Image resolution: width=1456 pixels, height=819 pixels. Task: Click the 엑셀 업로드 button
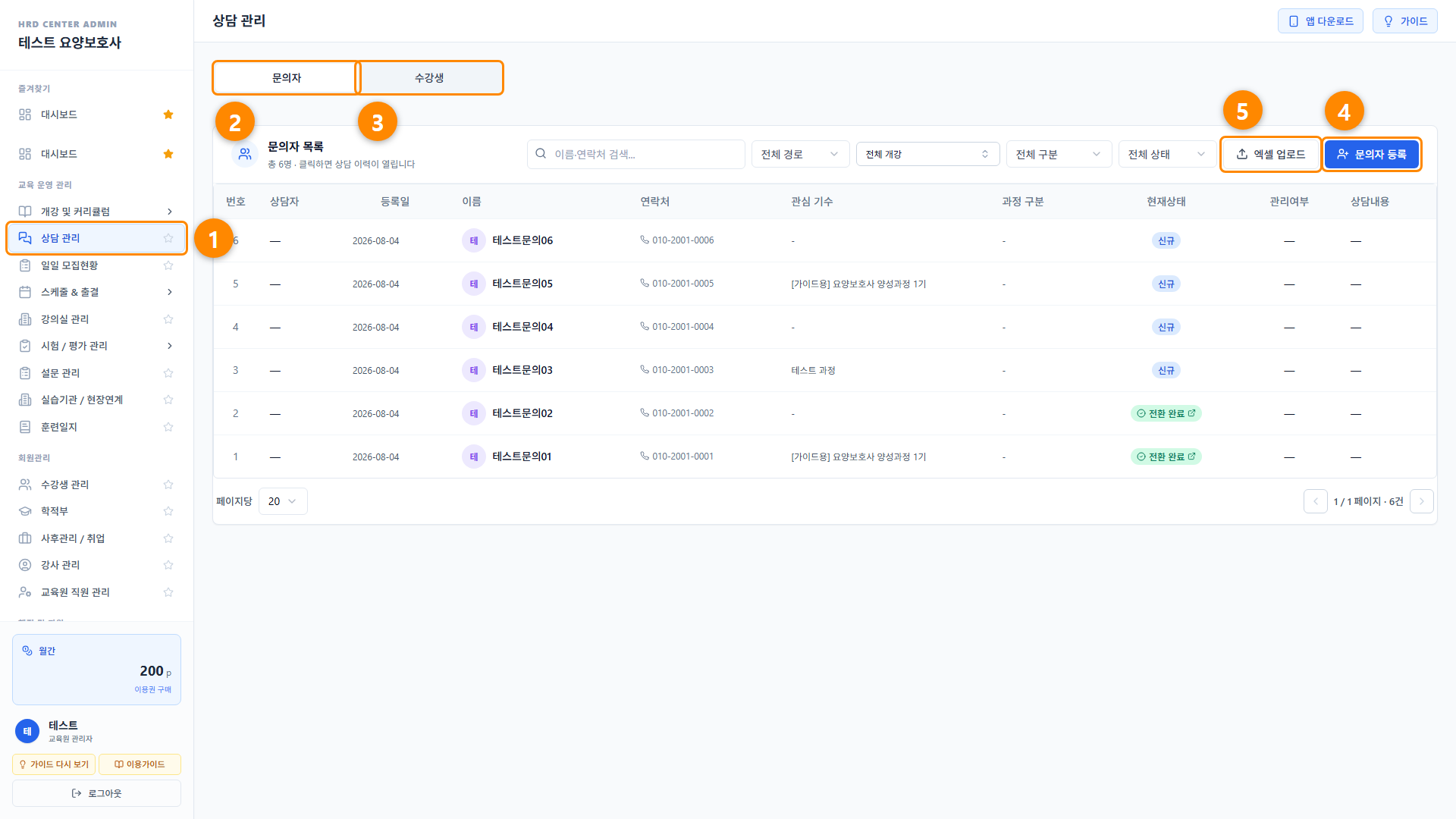pyautogui.click(x=1271, y=154)
